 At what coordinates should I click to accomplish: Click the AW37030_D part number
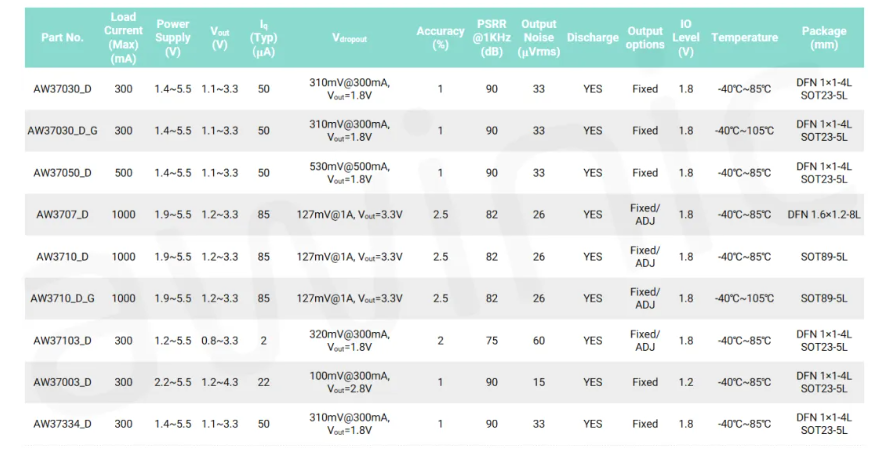point(62,89)
